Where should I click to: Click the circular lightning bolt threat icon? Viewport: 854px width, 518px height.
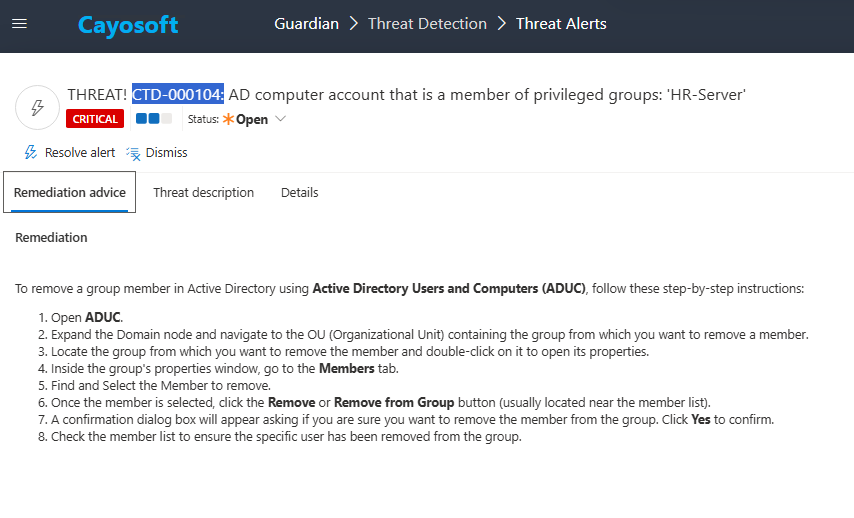pyautogui.click(x=38, y=107)
